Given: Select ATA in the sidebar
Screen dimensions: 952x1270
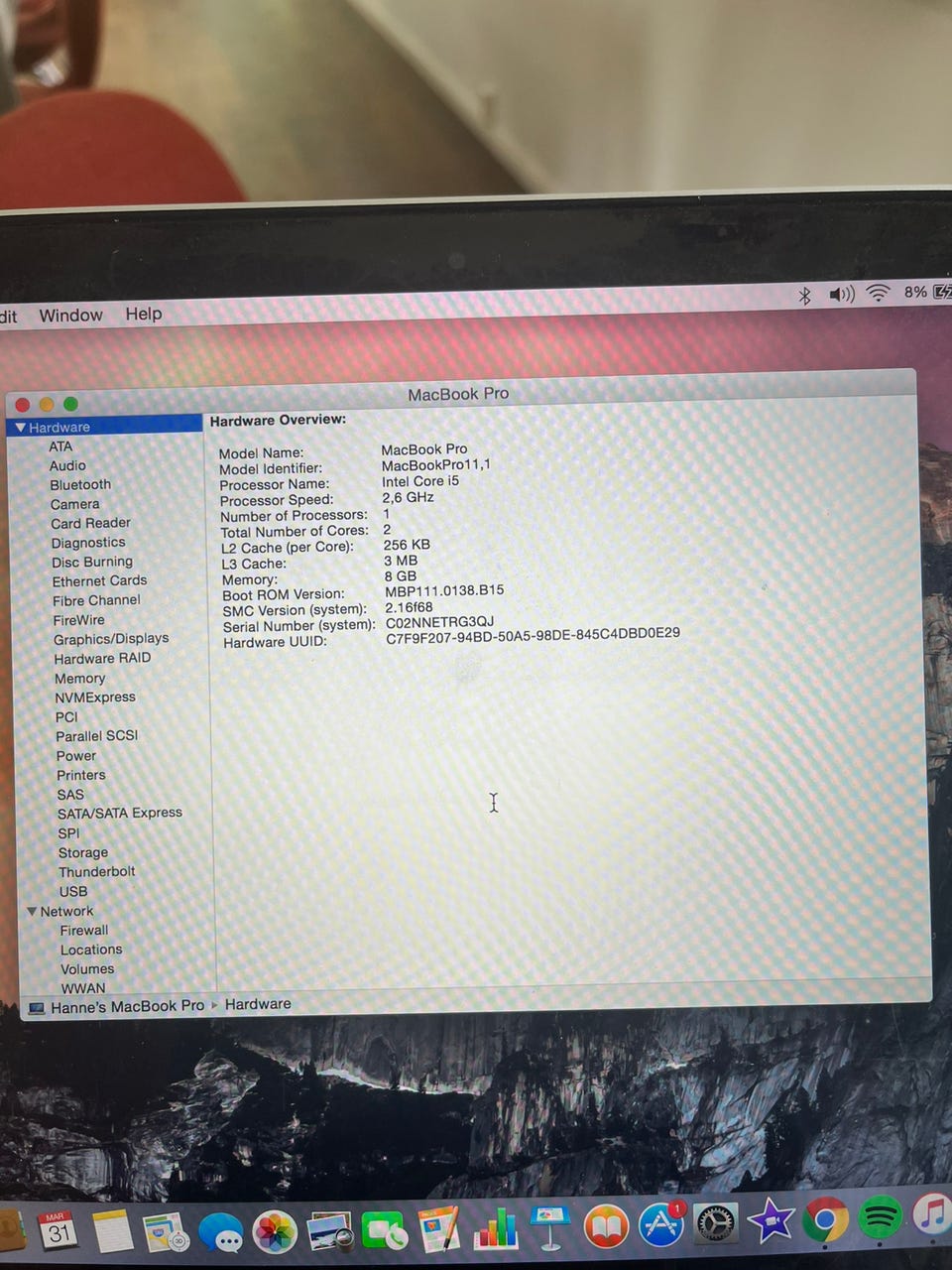Looking at the screenshot, I should 60,446.
